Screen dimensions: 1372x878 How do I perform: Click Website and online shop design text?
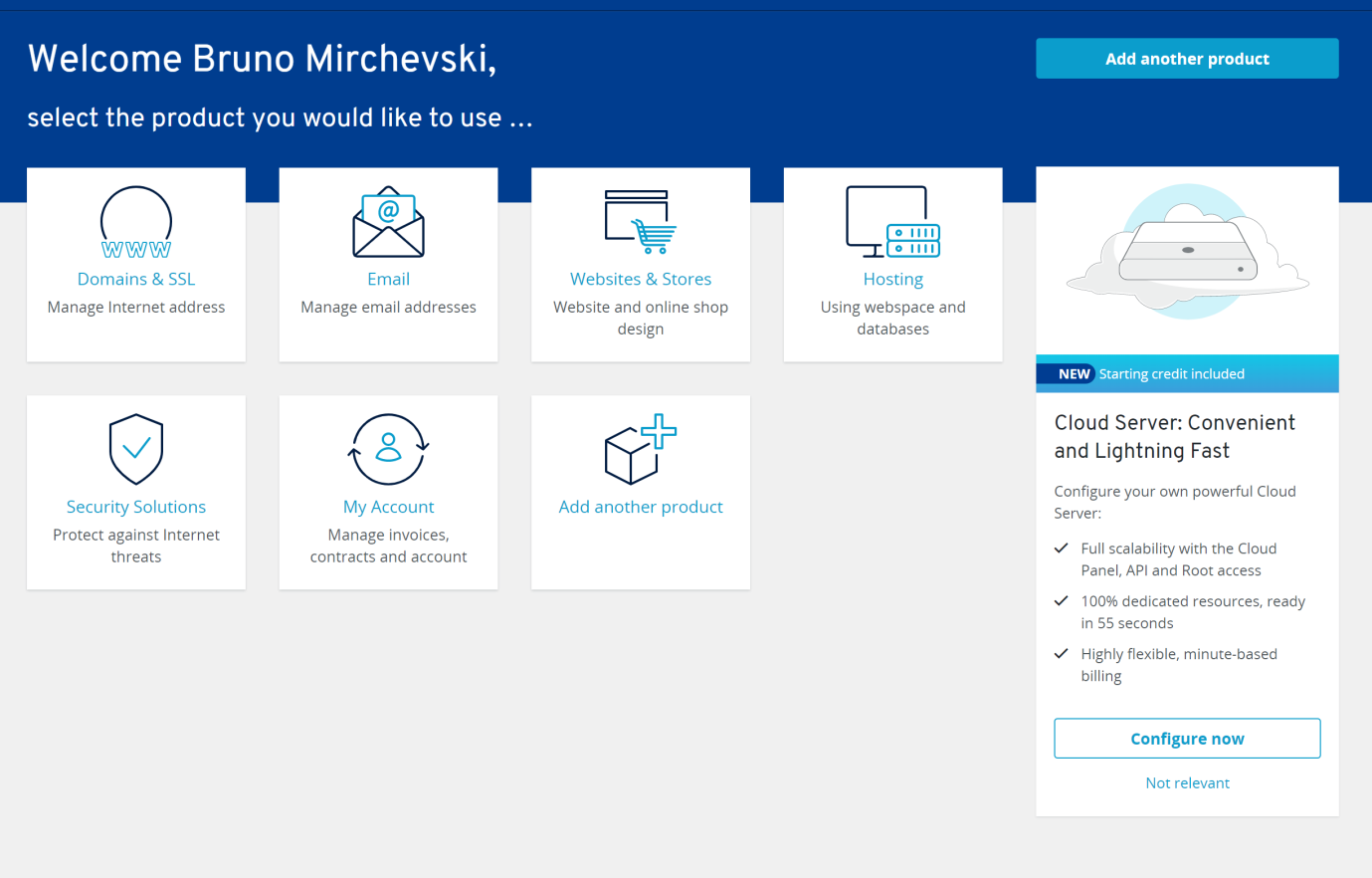click(x=641, y=319)
